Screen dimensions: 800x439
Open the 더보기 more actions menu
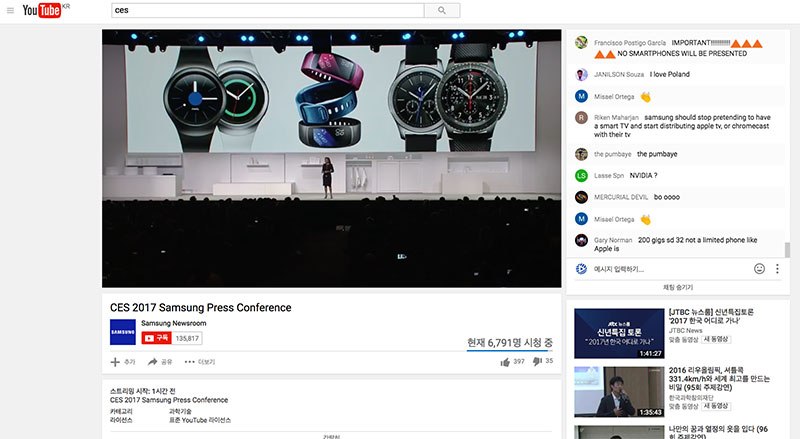[199, 362]
